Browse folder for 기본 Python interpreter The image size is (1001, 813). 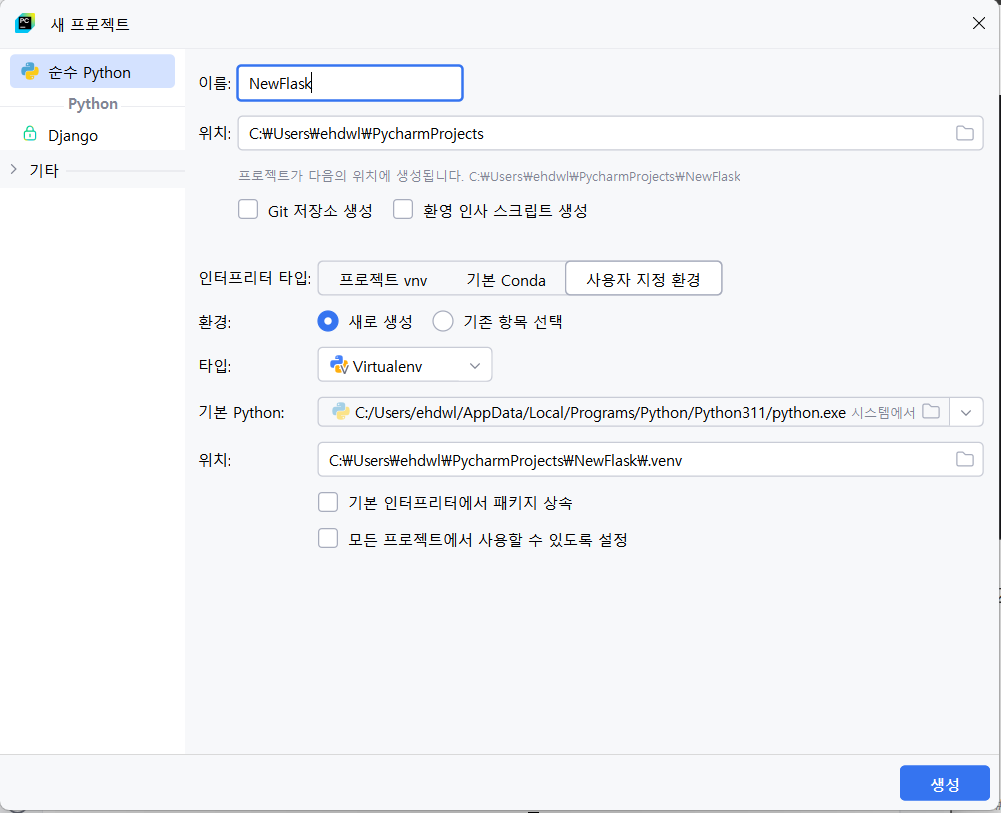pos(931,412)
